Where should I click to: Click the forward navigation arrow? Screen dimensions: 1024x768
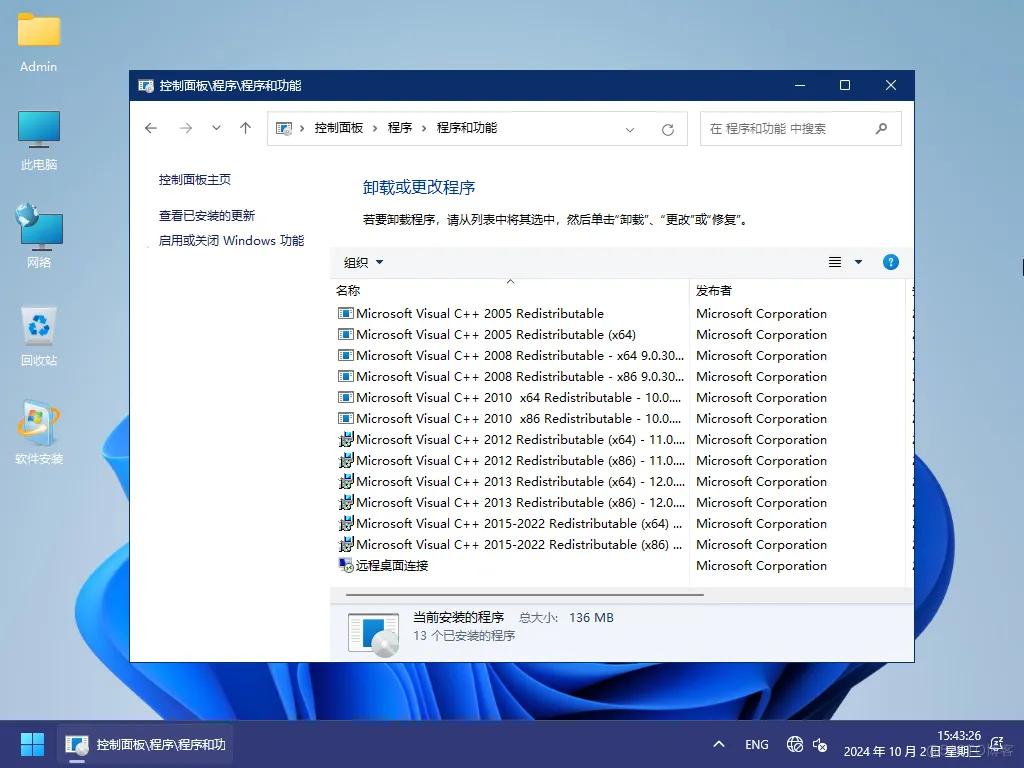coord(185,128)
